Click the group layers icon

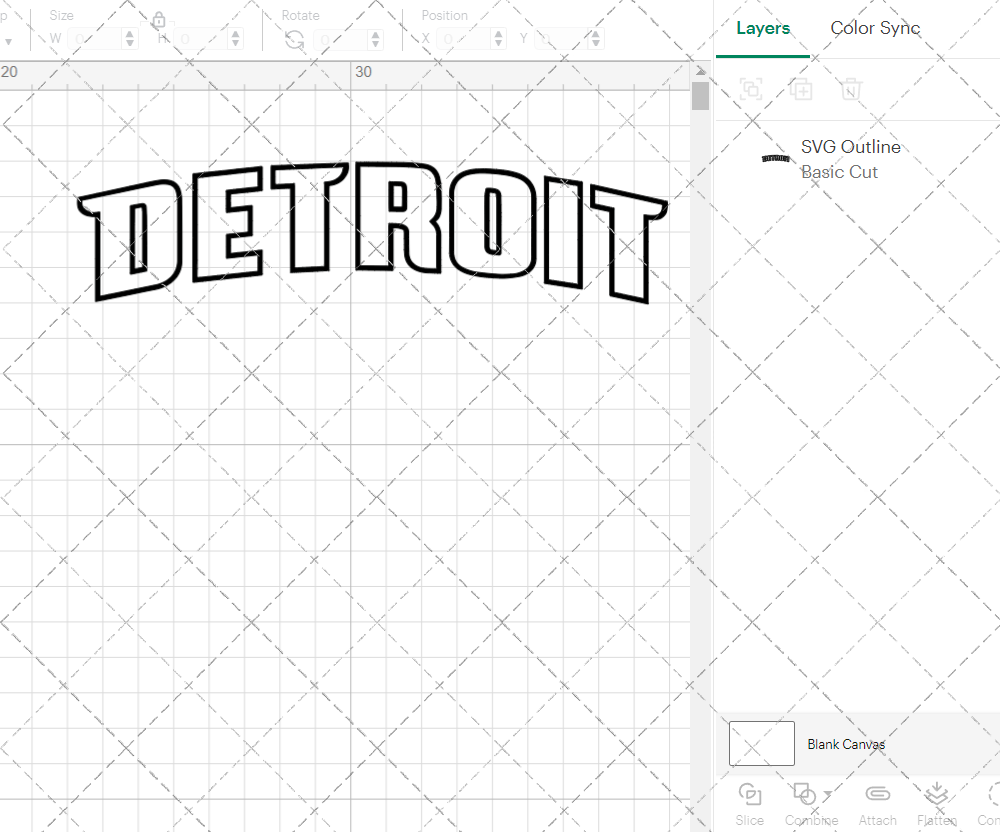tap(751, 90)
